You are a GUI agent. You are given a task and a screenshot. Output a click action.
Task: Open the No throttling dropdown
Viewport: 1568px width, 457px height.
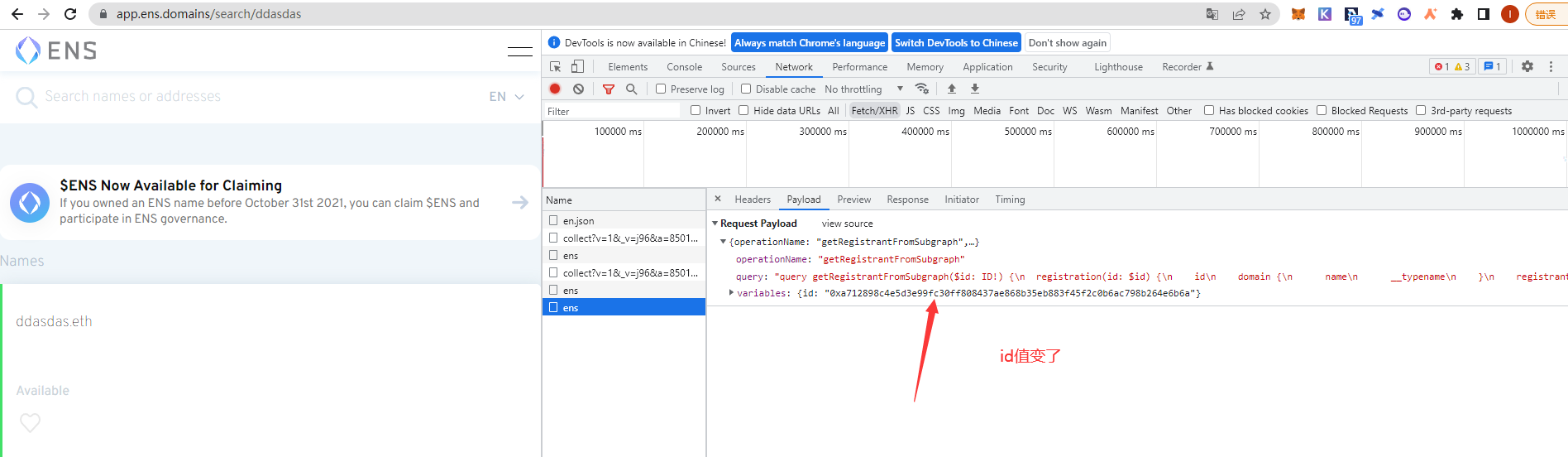tap(863, 89)
